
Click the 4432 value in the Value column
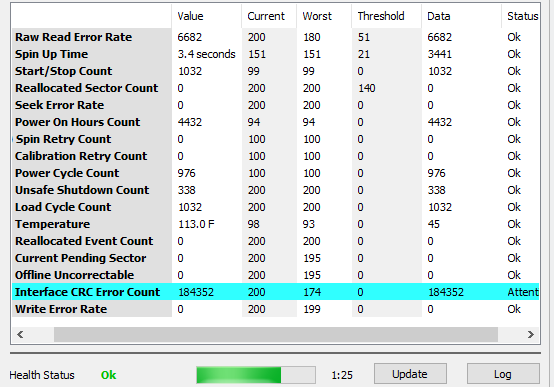point(190,122)
